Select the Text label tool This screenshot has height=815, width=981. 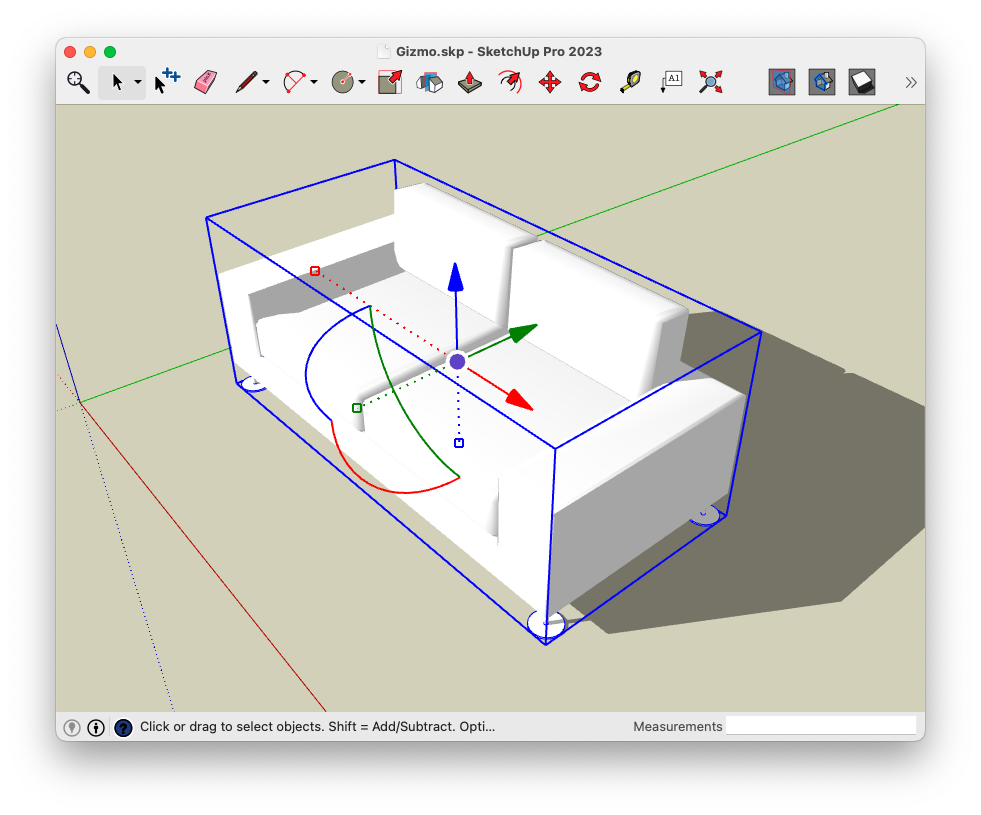pos(671,82)
